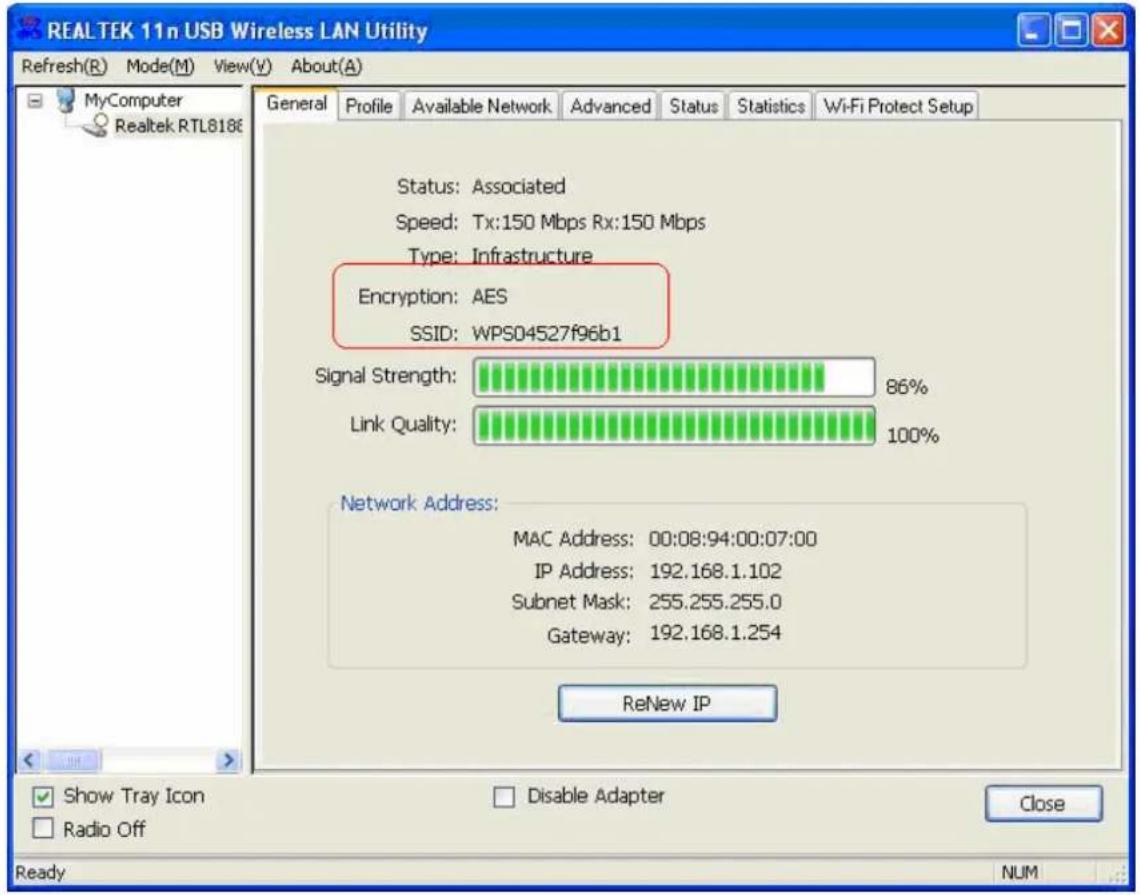1140x895 pixels.
Task: Minimize the Wireless LAN Utility window
Action: 1032,31
